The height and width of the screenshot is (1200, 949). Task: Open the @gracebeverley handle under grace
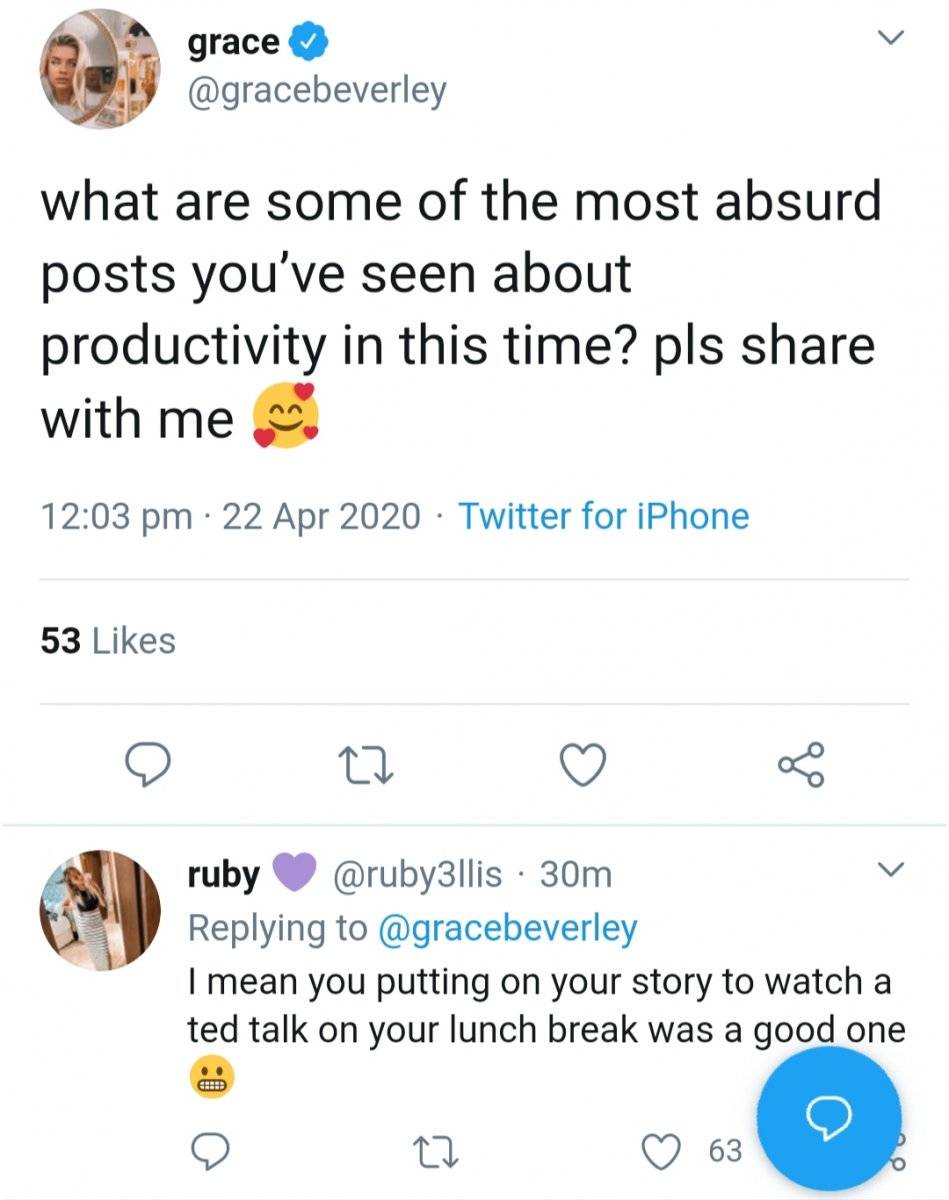click(317, 90)
